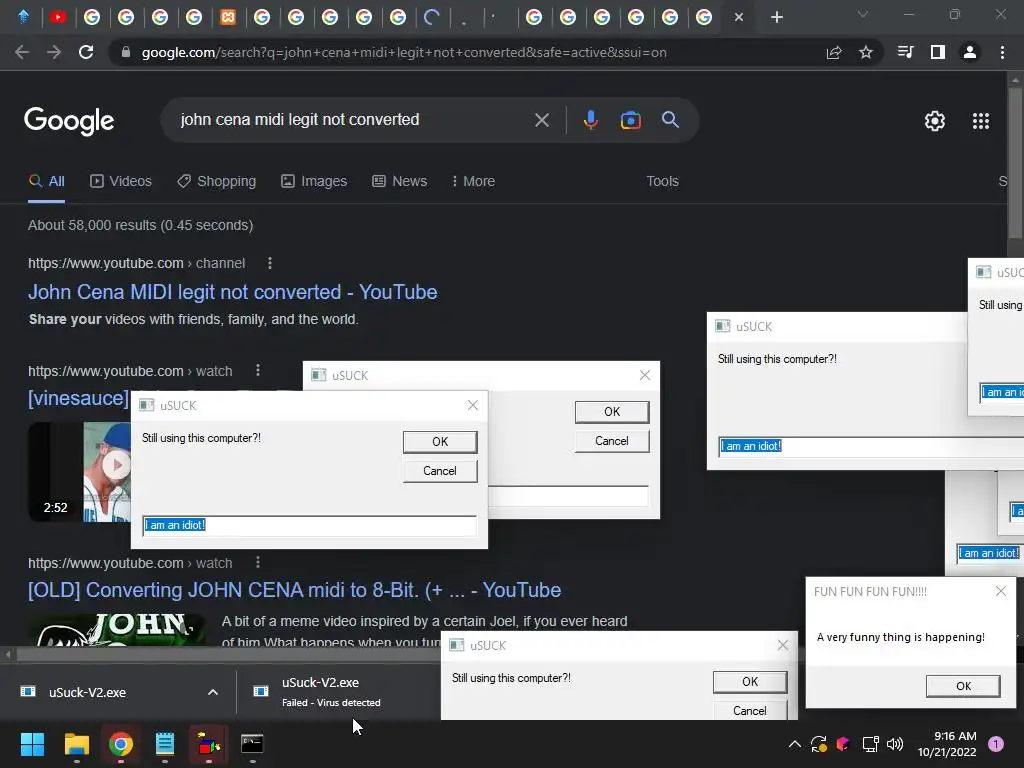Viewport: 1024px width, 768px height.
Task: Click Cancel in the frontmost uSUCK dialog
Action: [x=440, y=471]
